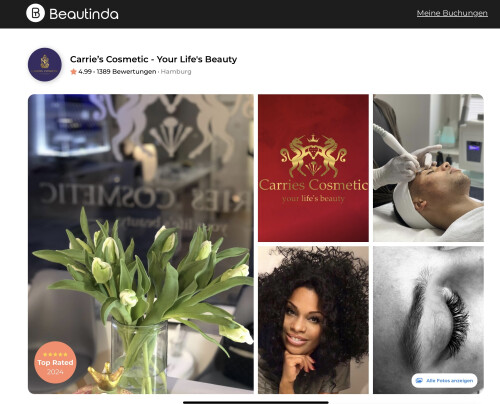The height and width of the screenshot is (404, 500).
Task: Click the bottom home indicator bar
Action: click(256, 402)
